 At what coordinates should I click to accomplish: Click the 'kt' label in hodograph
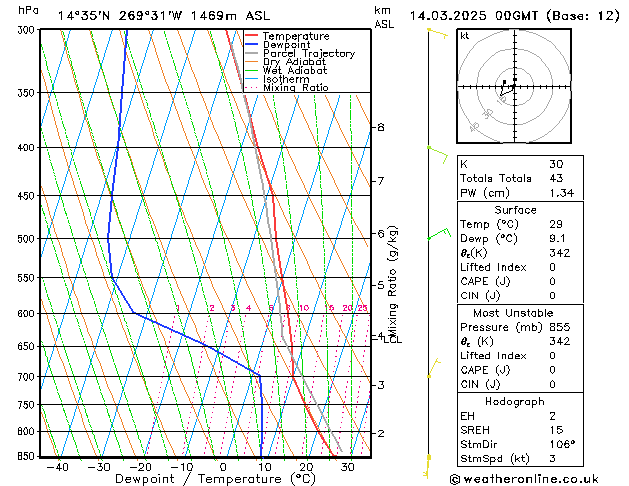(x=465, y=36)
